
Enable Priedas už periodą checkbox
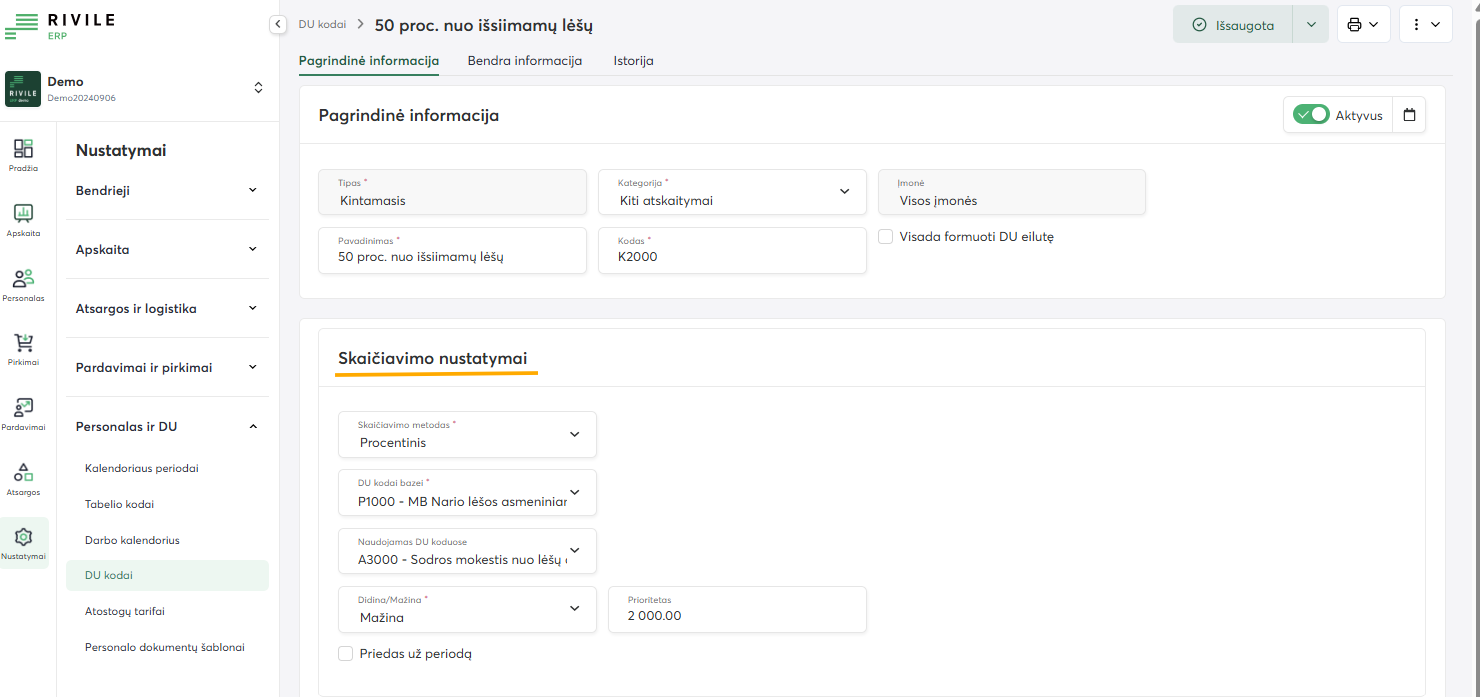(346, 654)
